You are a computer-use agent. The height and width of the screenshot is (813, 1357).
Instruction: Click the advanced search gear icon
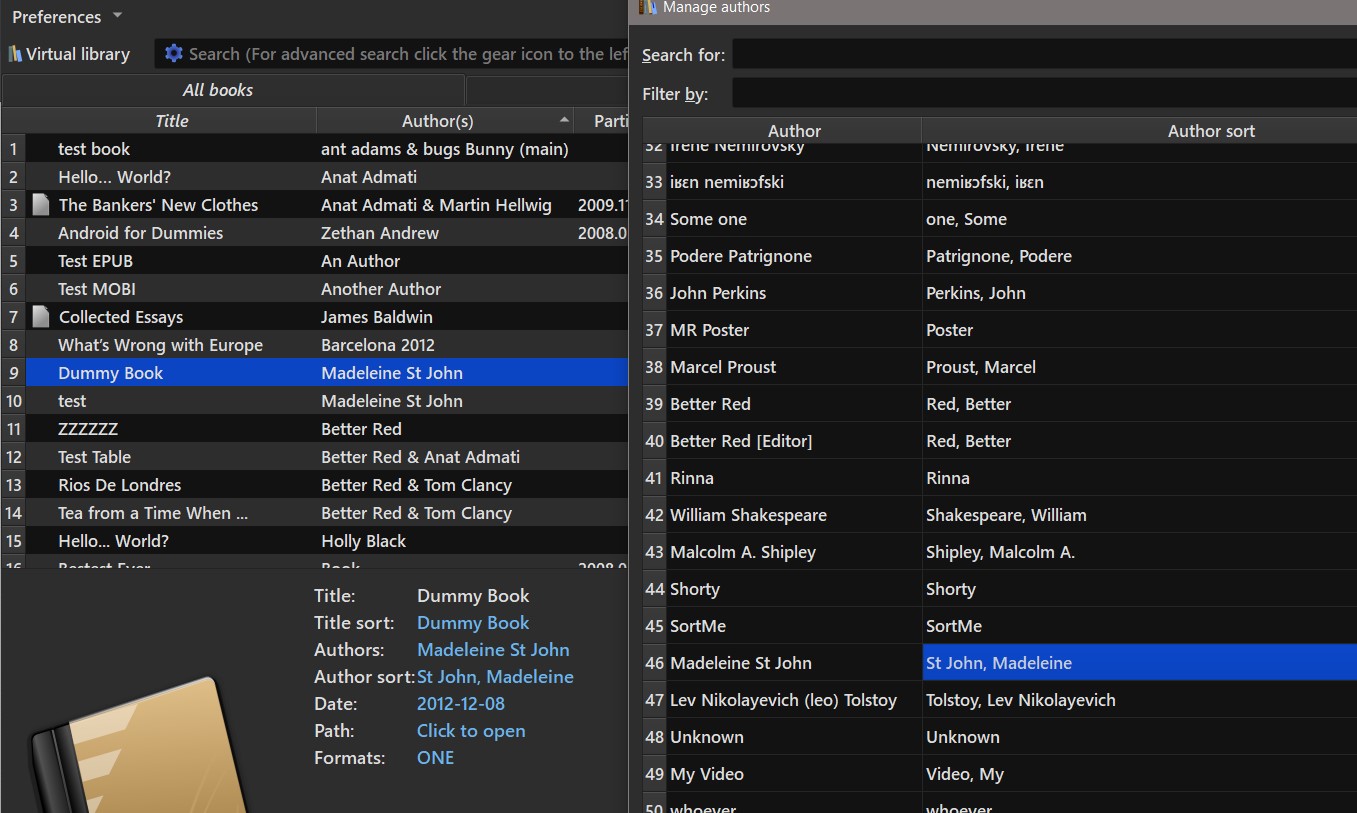tap(174, 54)
